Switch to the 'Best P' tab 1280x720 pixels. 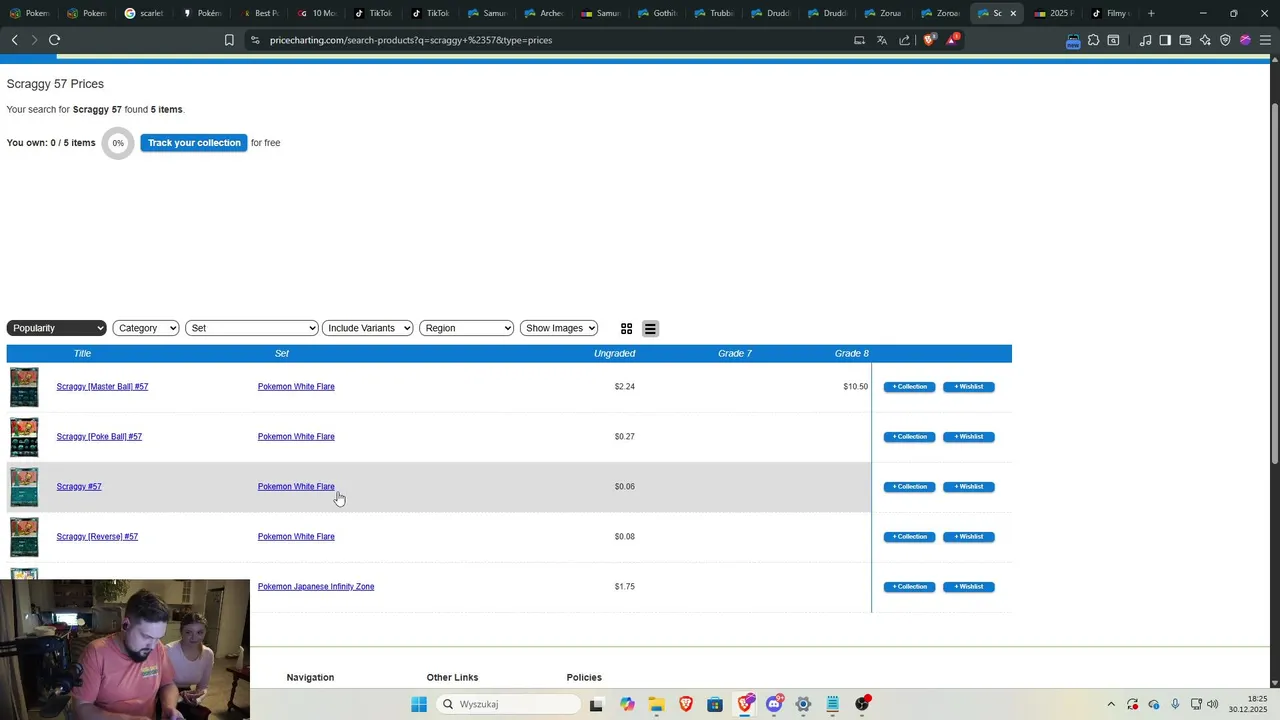[258, 13]
